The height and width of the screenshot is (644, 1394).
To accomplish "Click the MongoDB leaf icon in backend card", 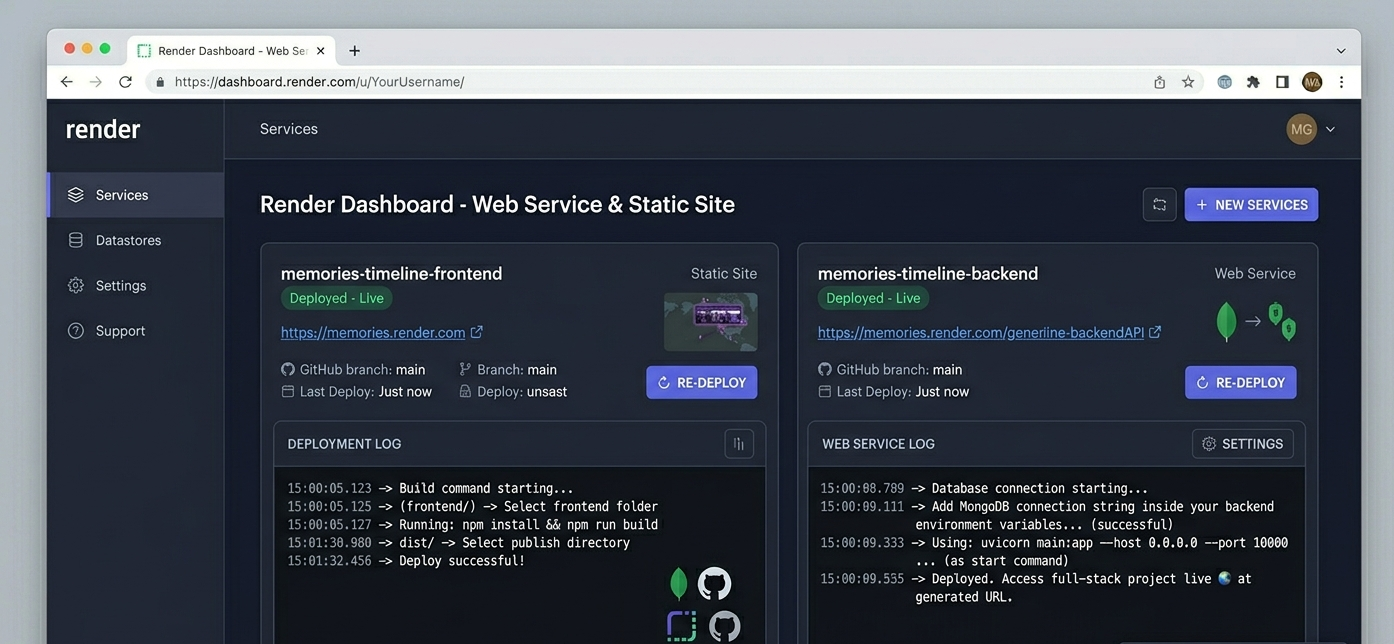I will coord(1226,321).
